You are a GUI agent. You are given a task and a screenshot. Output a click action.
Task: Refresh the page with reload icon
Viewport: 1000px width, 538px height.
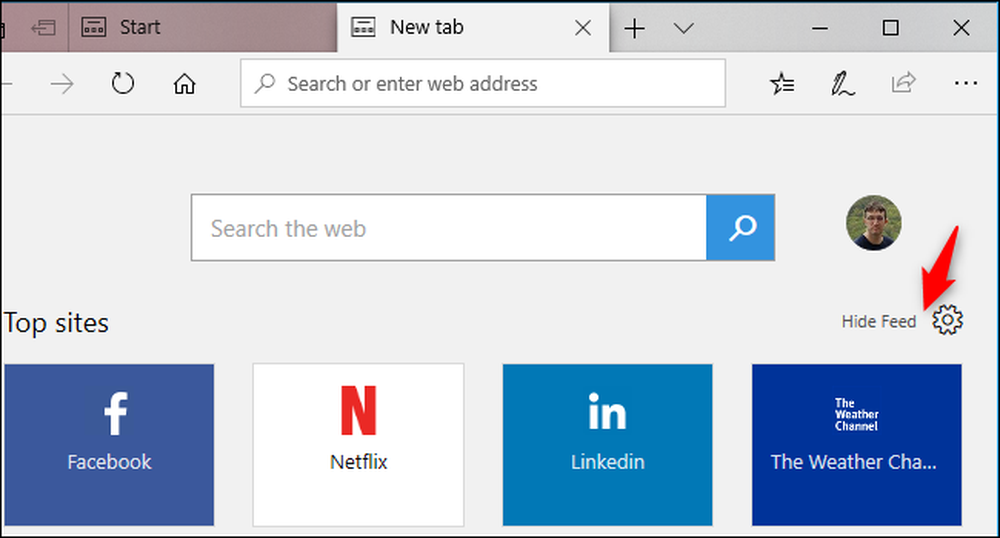point(122,84)
